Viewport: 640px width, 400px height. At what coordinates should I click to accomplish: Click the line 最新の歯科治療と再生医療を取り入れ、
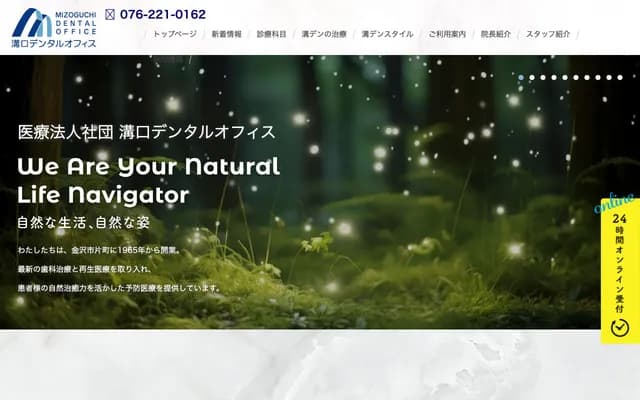[85, 269]
